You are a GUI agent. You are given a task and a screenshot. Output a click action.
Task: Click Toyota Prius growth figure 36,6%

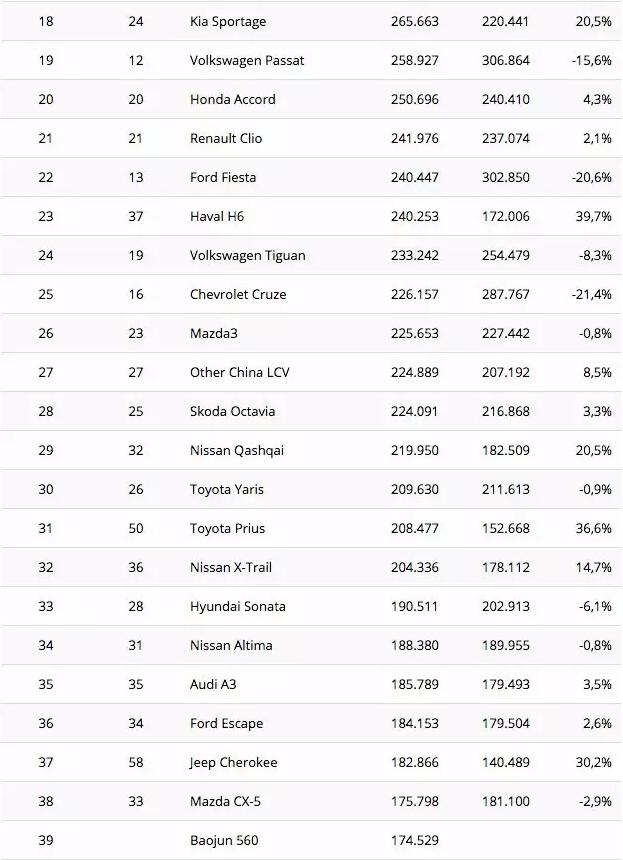[x=593, y=528]
